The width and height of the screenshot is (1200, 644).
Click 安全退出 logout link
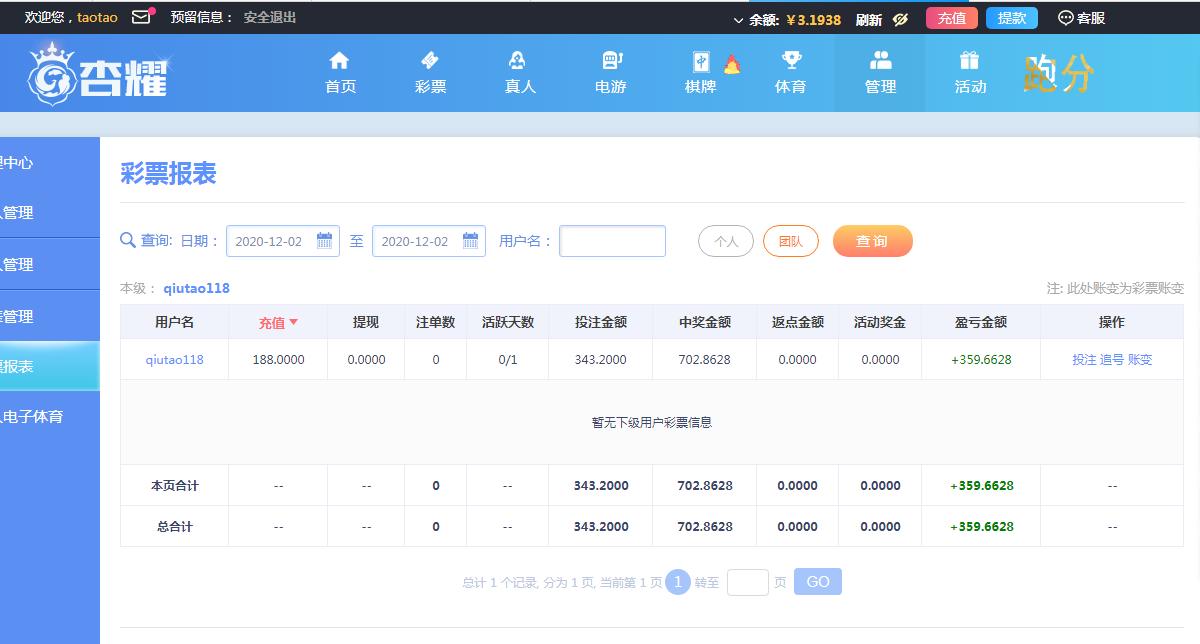coord(270,17)
